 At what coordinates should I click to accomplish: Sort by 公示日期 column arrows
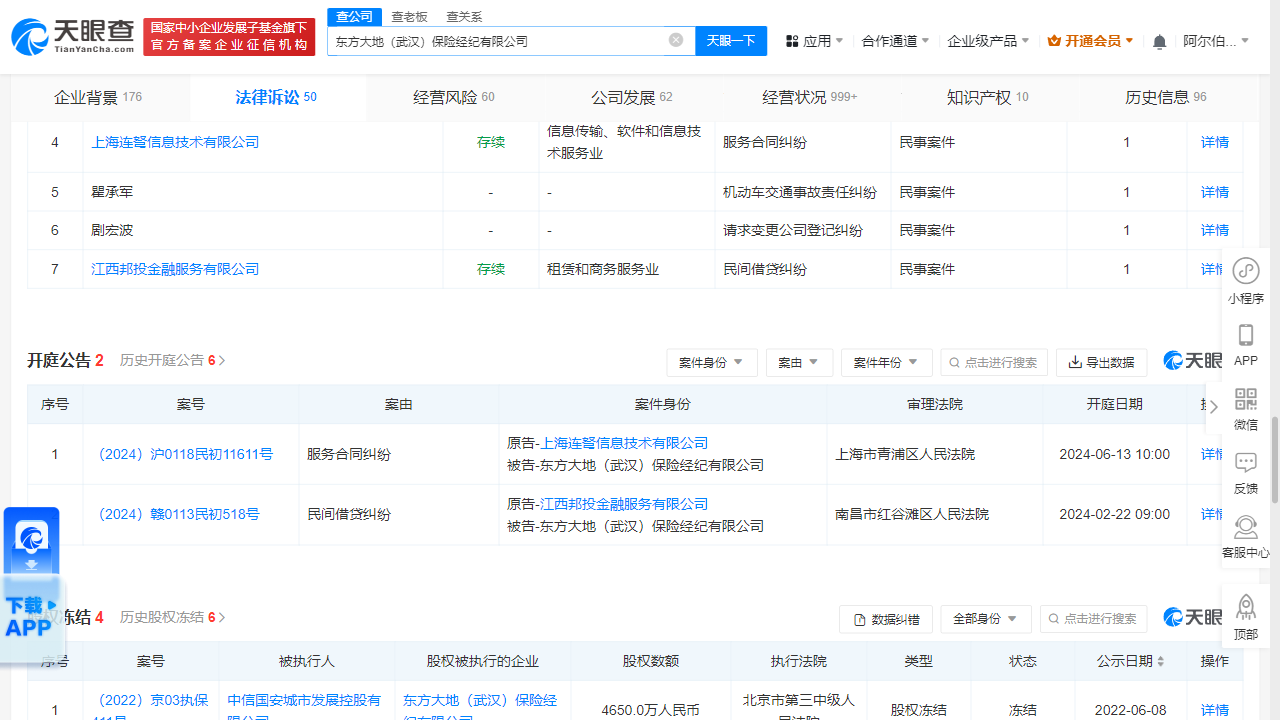click(x=1161, y=661)
